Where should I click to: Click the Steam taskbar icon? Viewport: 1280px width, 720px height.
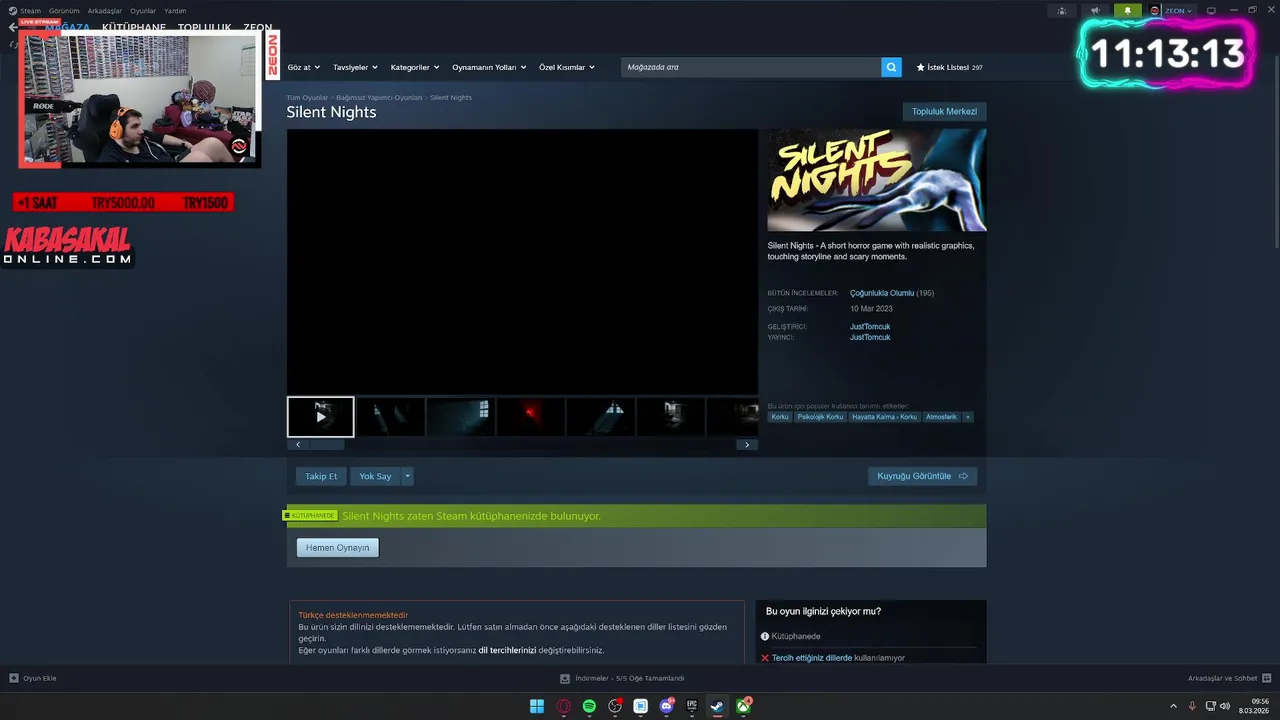pyautogui.click(x=717, y=706)
